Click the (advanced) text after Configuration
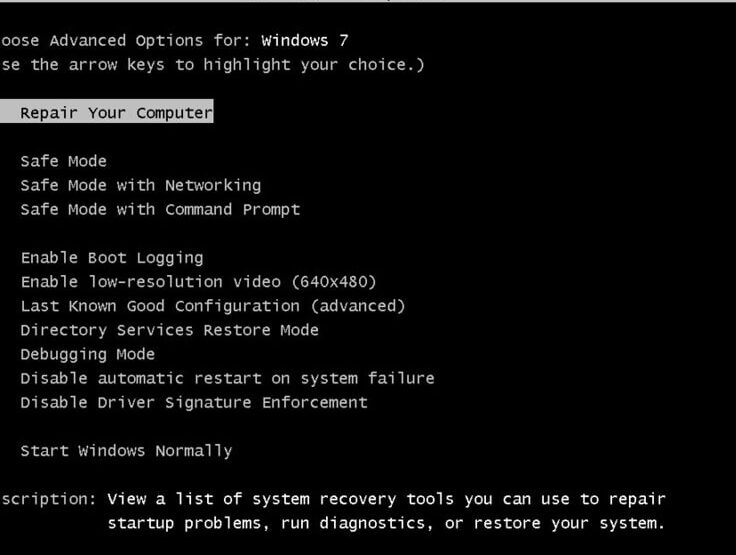The image size is (736, 555). coord(358,306)
